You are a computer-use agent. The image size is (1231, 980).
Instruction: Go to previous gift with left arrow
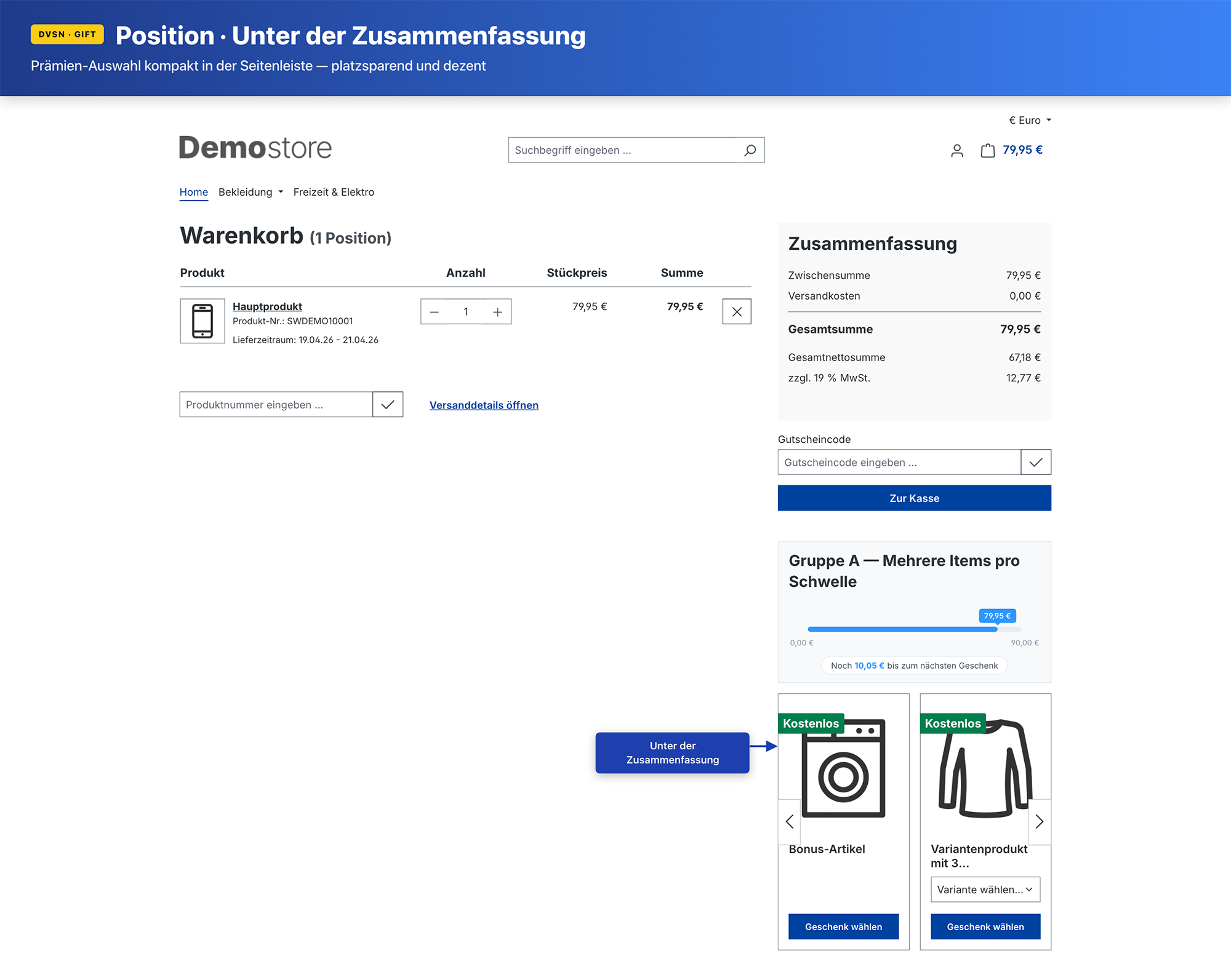[x=790, y=821]
